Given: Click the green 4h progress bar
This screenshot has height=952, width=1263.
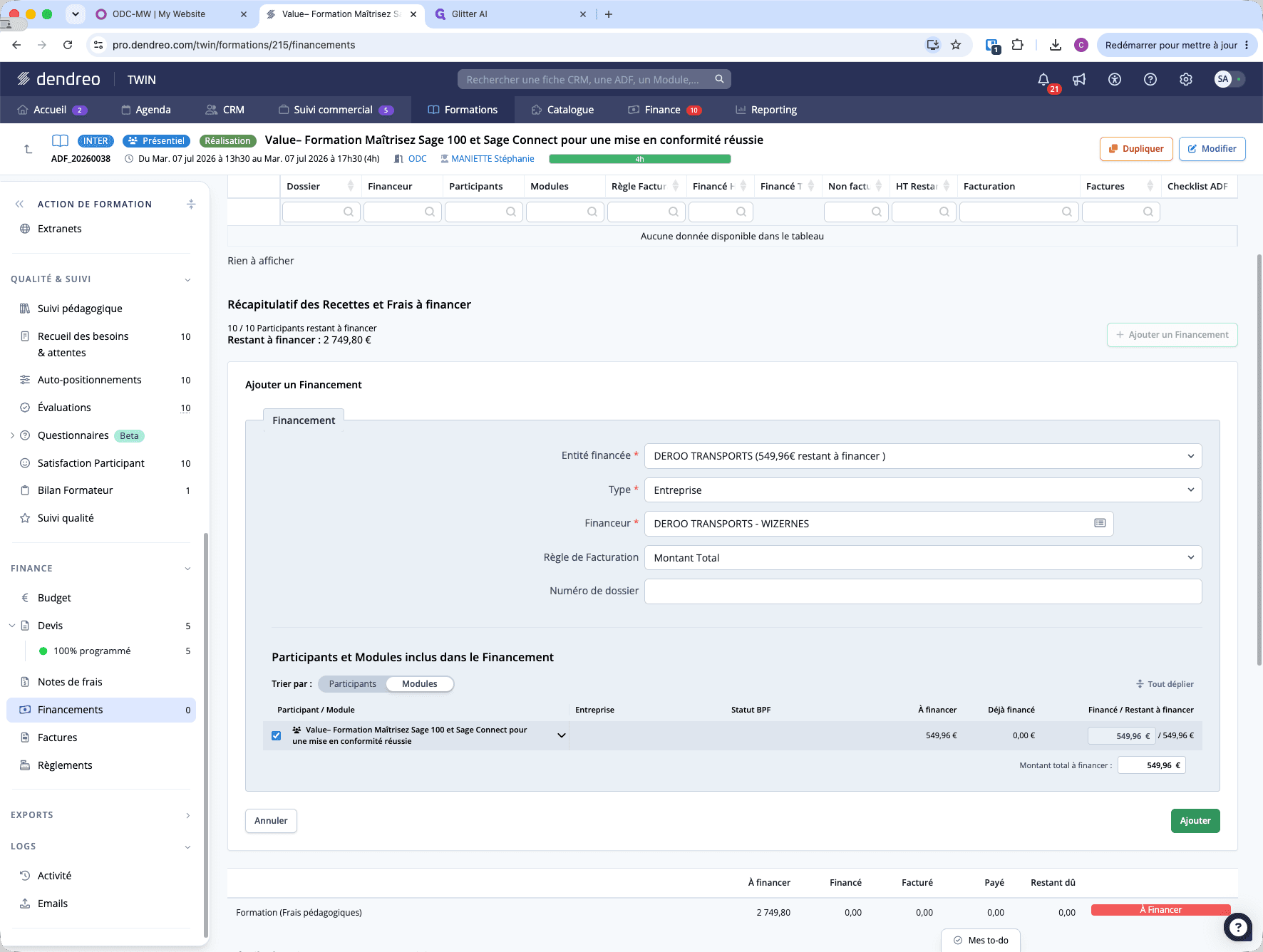Looking at the screenshot, I should (x=640, y=159).
